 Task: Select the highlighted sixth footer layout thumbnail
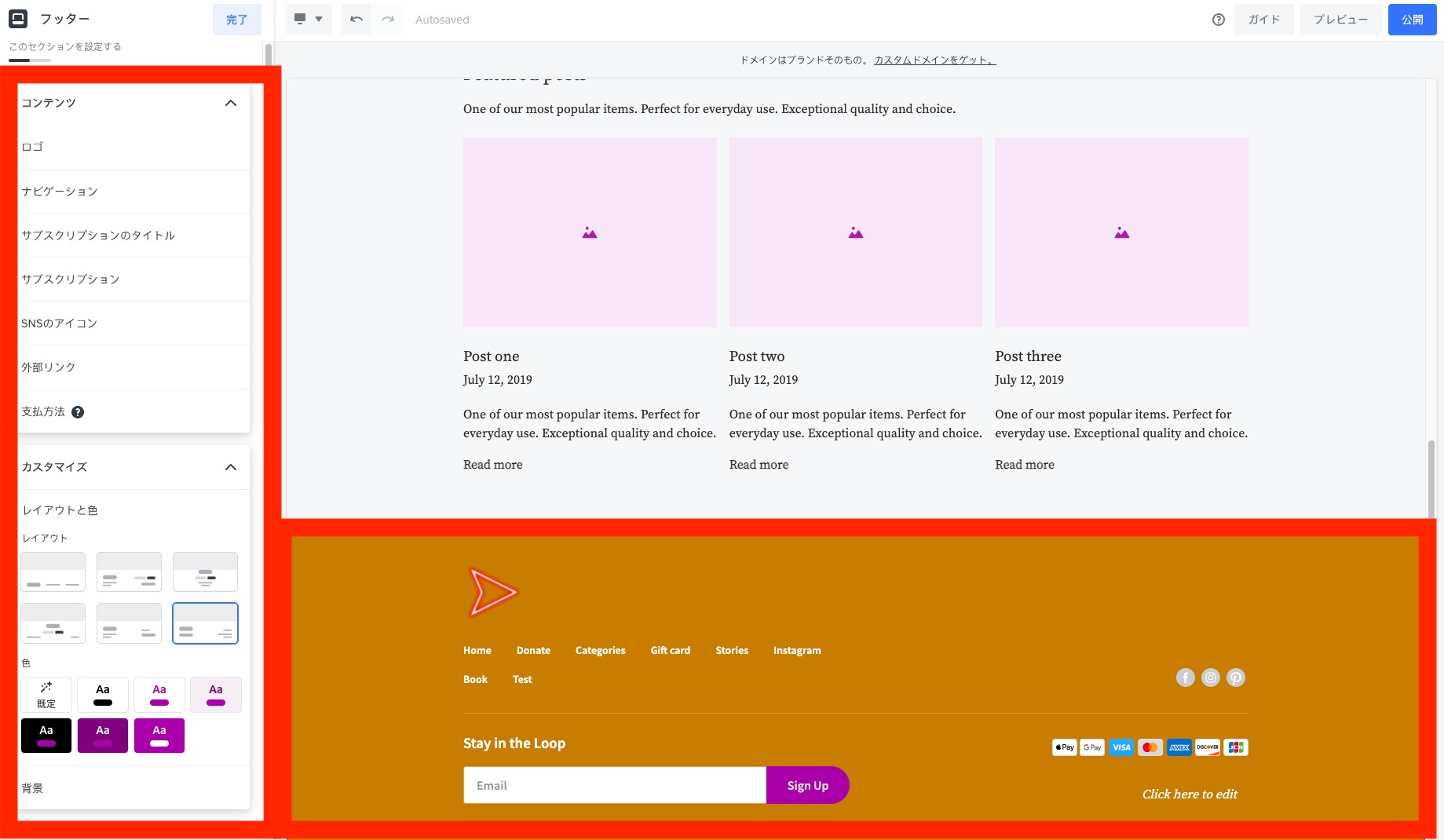pyautogui.click(x=205, y=623)
